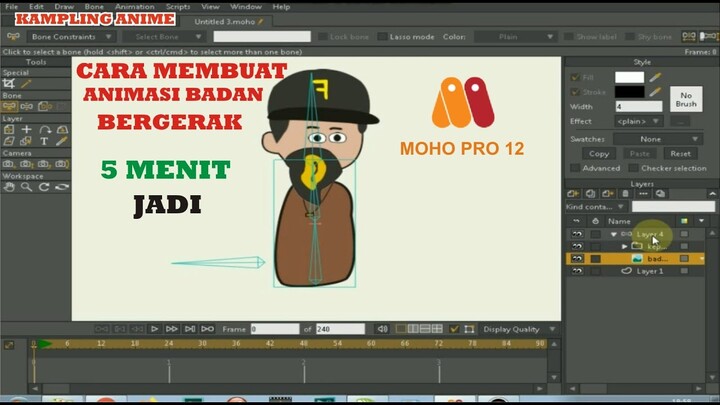The height and width of the screenshot is (405, 720).
Task: Open the Effect plain dropdown
Action: pyautogui.click(x=639, y=121)
